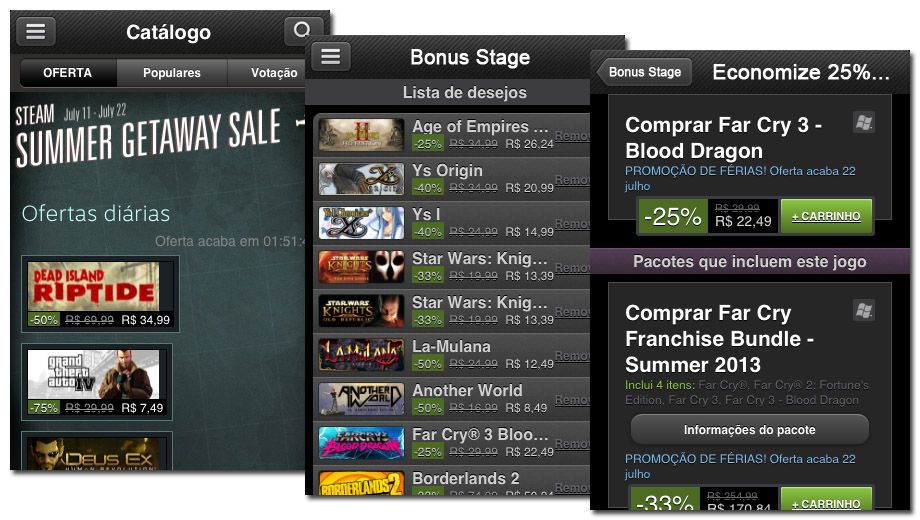This screenshot has height=520, width=920.
Task: Open Grand Theft Auto IV offer thumbnail
Action: (94, 374)
